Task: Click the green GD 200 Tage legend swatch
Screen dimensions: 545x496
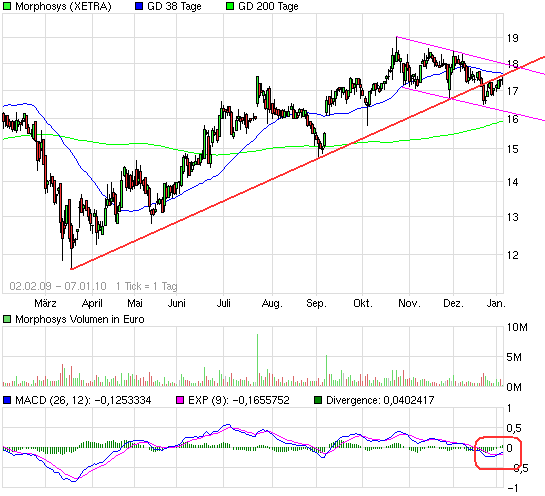Action: (x=230, y=6)
